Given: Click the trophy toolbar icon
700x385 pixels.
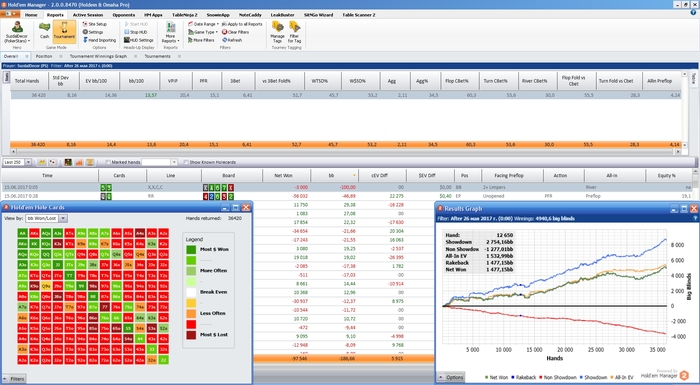Looking at the screenshot, I should point(90,162).
